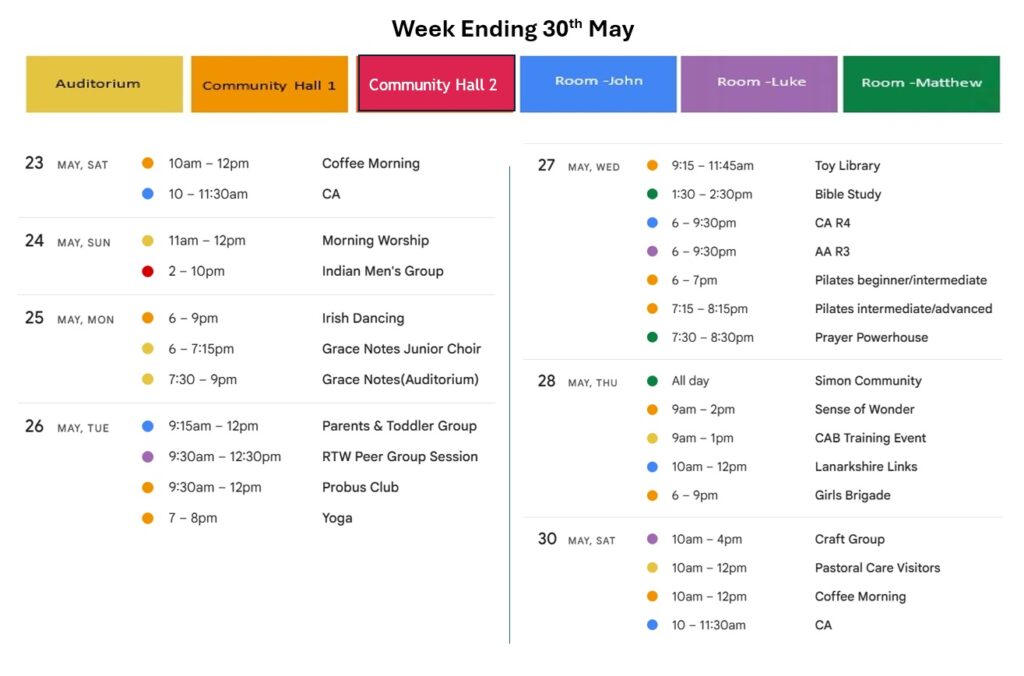Click the yellow dot beside Morning Worship

coord(148,241)
